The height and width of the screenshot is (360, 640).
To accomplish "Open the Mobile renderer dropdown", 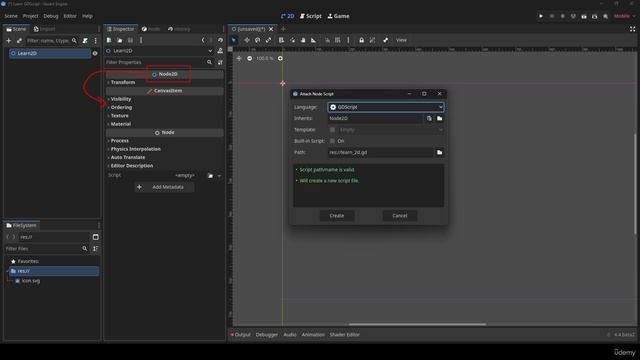I will [624, 16].
